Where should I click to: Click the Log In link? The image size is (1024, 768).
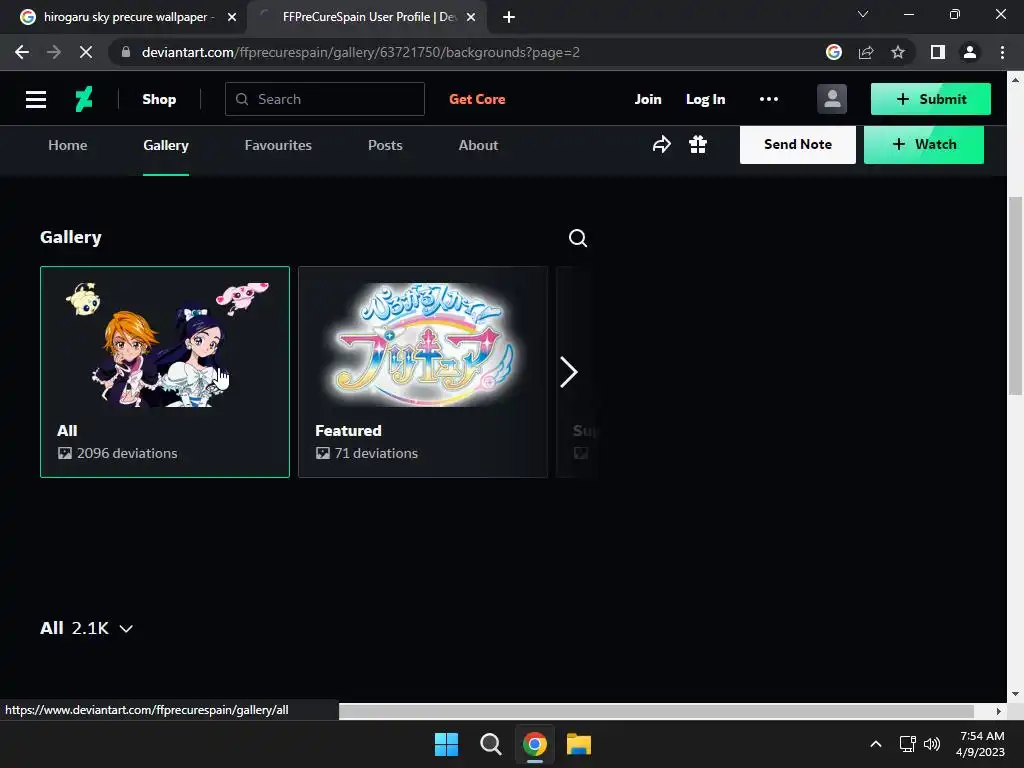[705, 99]
